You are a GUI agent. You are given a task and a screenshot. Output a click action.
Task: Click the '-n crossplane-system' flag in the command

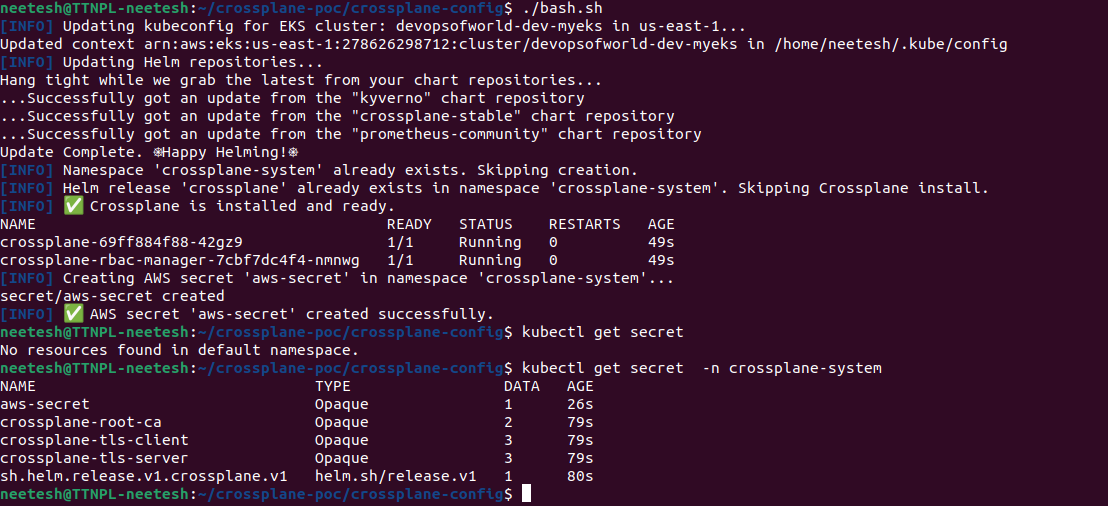click(x=793, y=368)
